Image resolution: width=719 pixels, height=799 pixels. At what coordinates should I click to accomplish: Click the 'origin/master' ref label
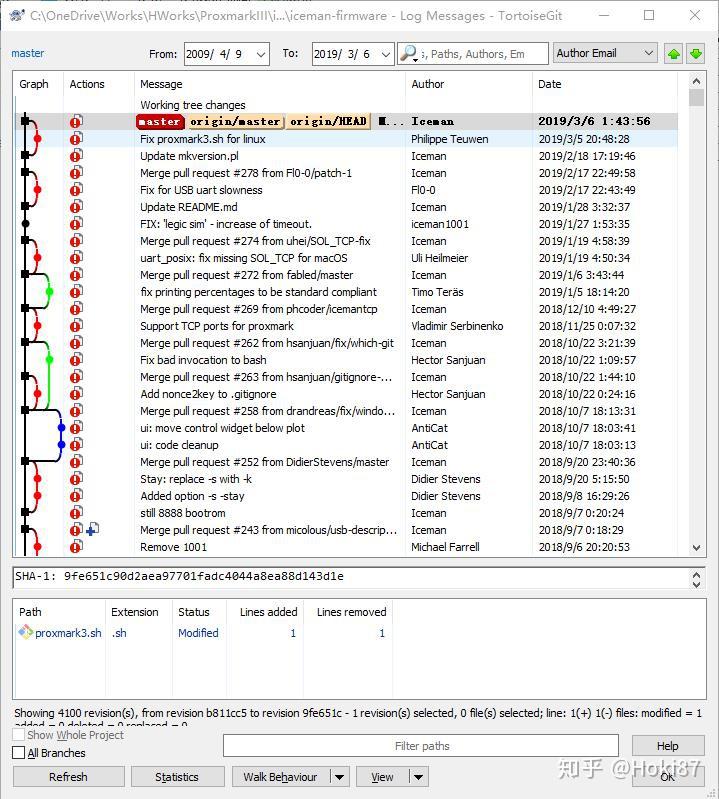[234, 121]
